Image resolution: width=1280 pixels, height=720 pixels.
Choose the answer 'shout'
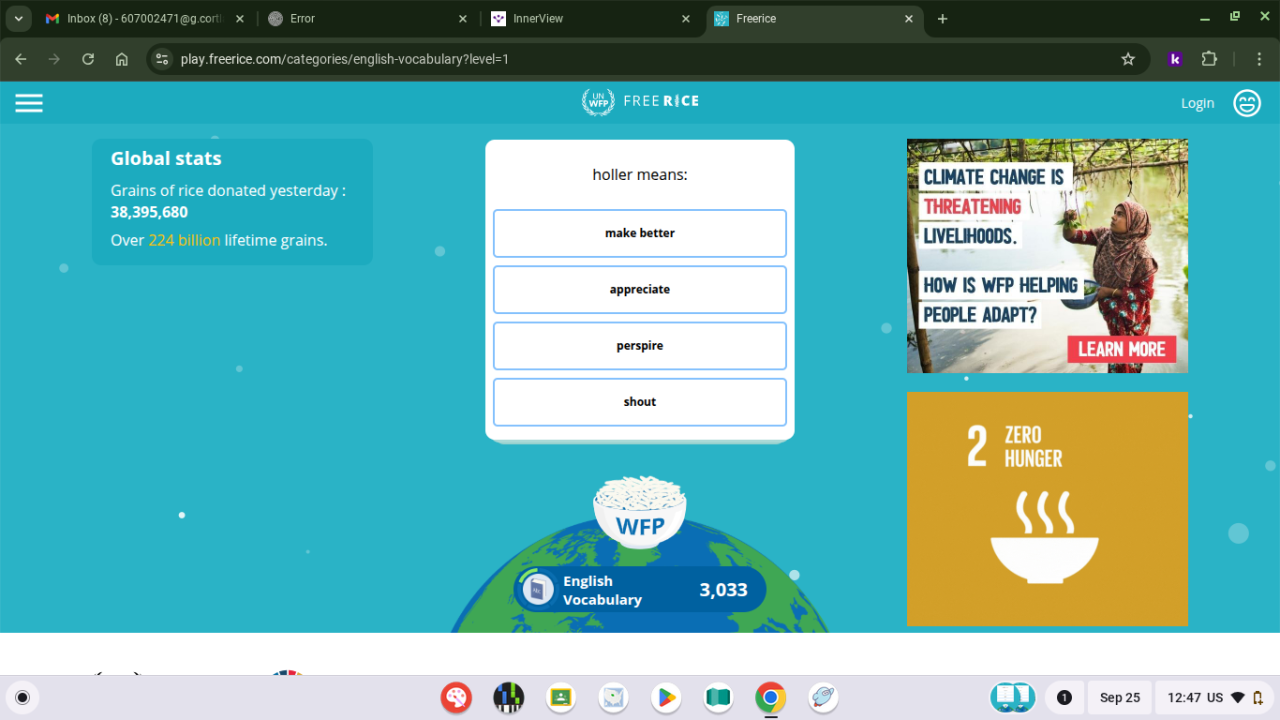640,402
